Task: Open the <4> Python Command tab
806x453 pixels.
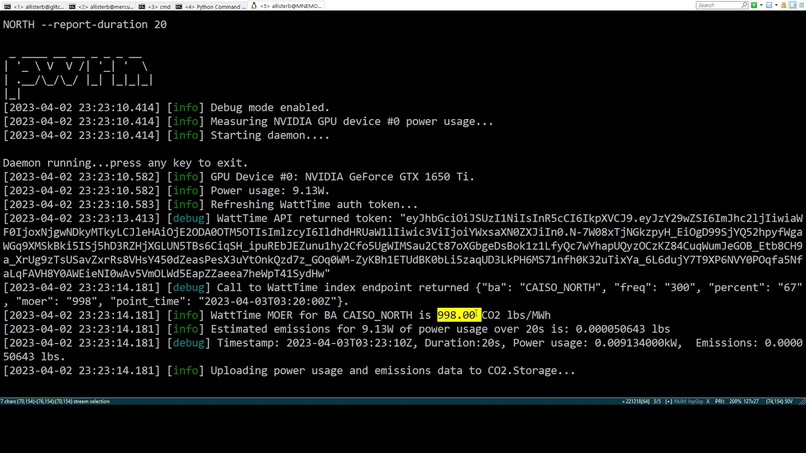Action: point(212,6)
